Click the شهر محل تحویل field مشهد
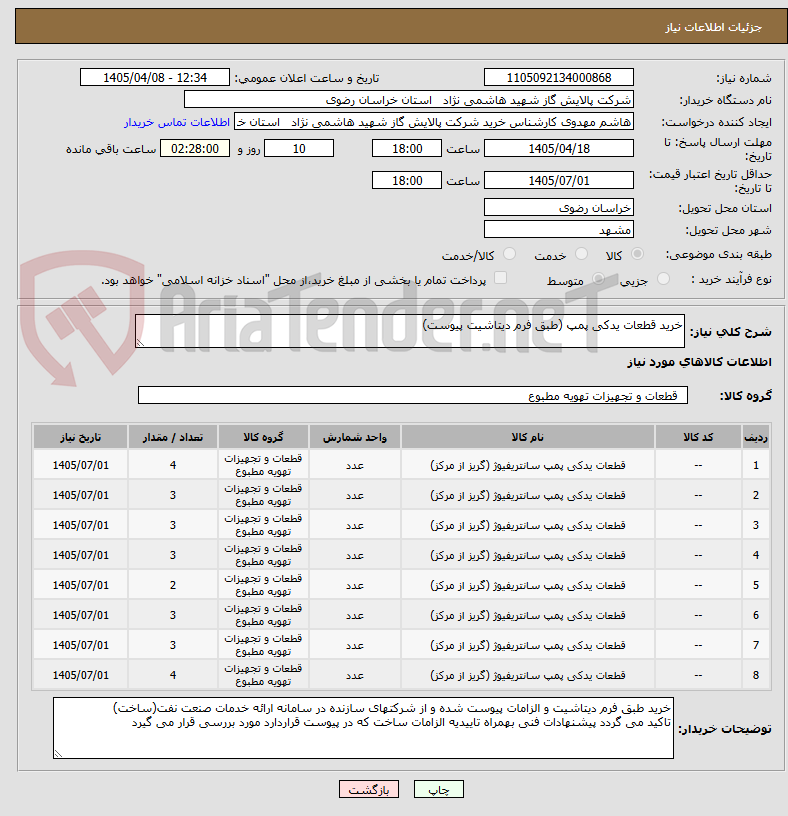This screenshot has height=816, width=788. 558,230
